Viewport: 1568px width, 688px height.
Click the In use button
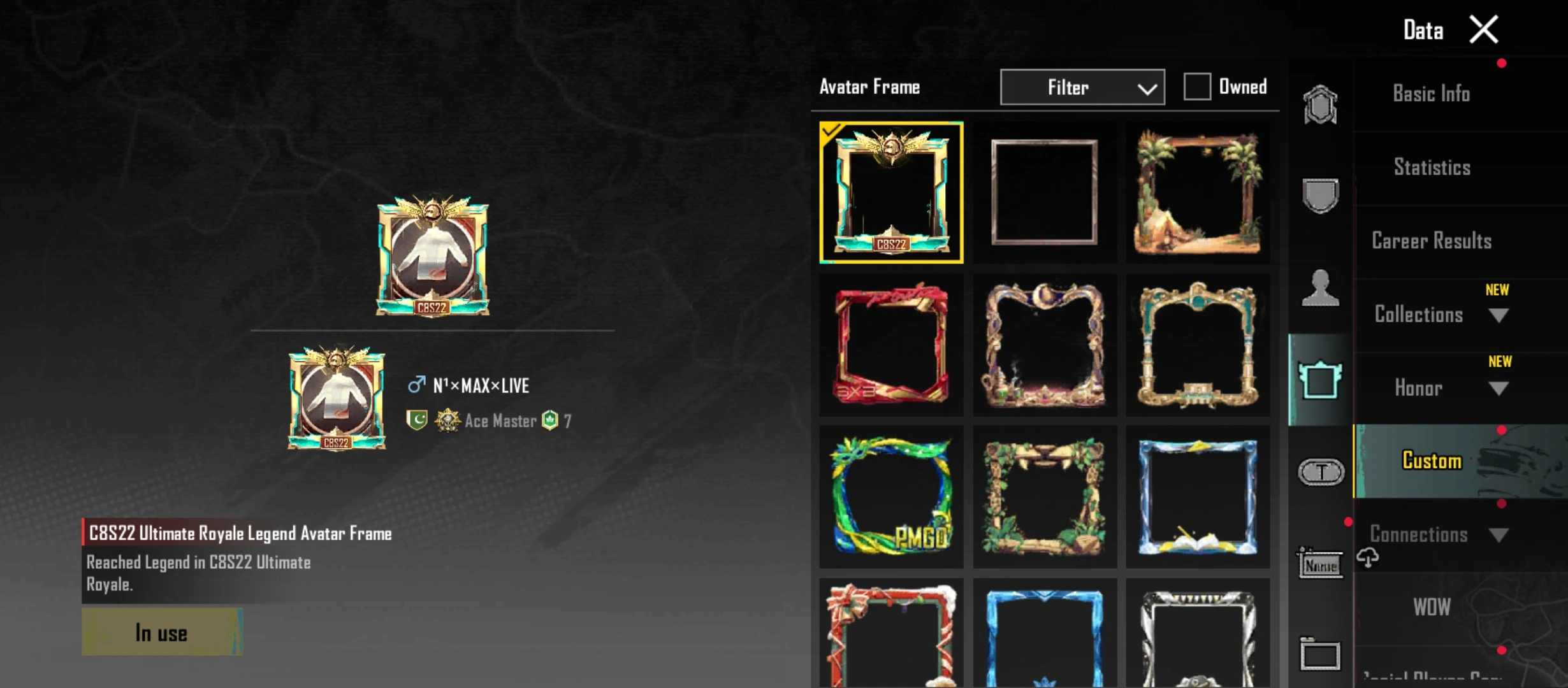[162, 632]
